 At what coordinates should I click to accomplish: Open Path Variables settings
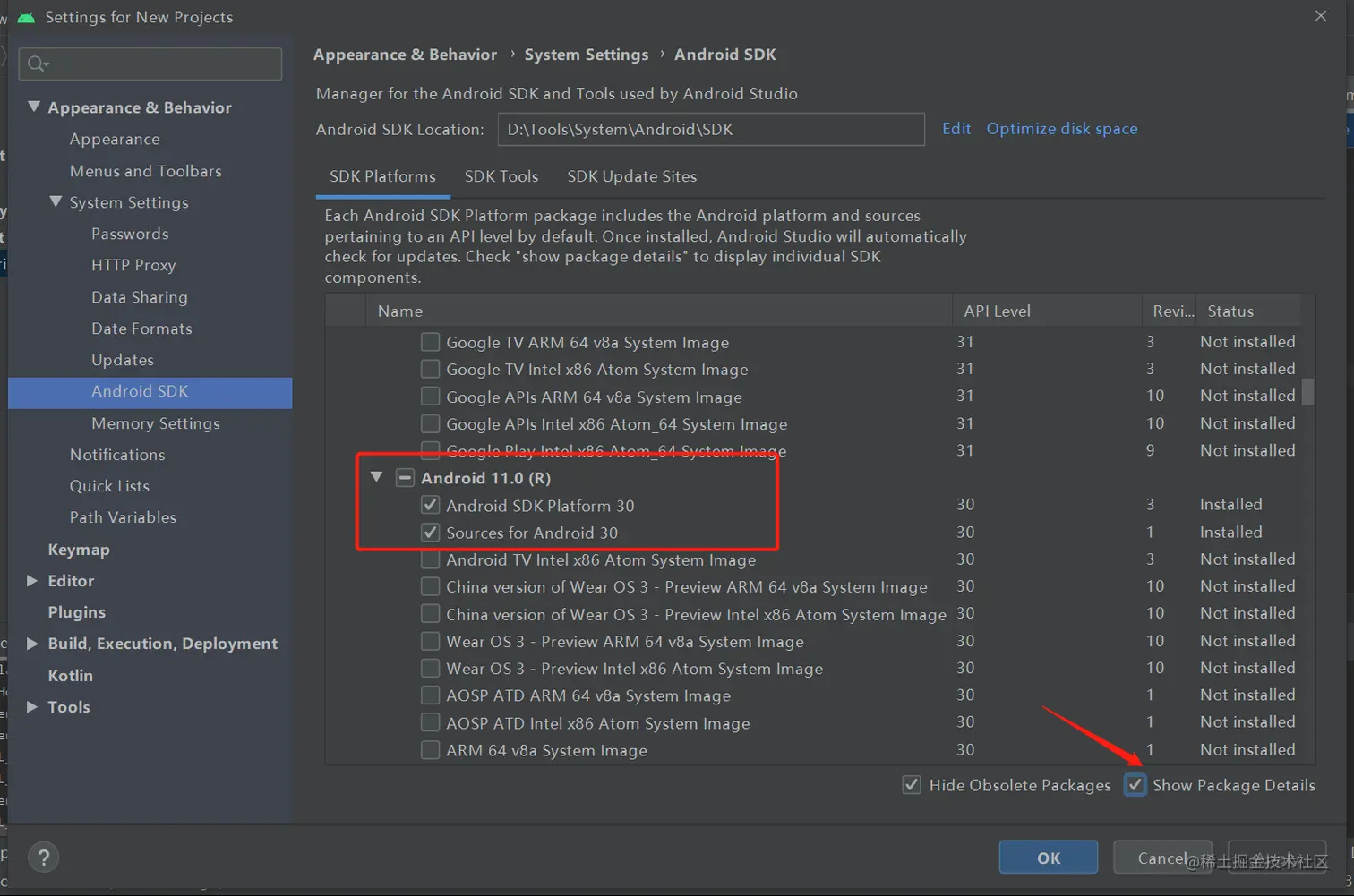(123, 517)
